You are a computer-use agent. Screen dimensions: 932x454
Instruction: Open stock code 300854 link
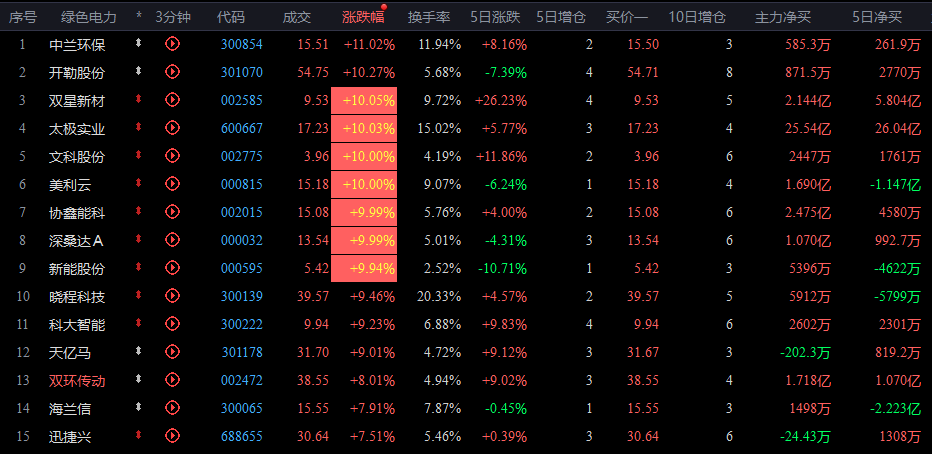click(241, 44)
